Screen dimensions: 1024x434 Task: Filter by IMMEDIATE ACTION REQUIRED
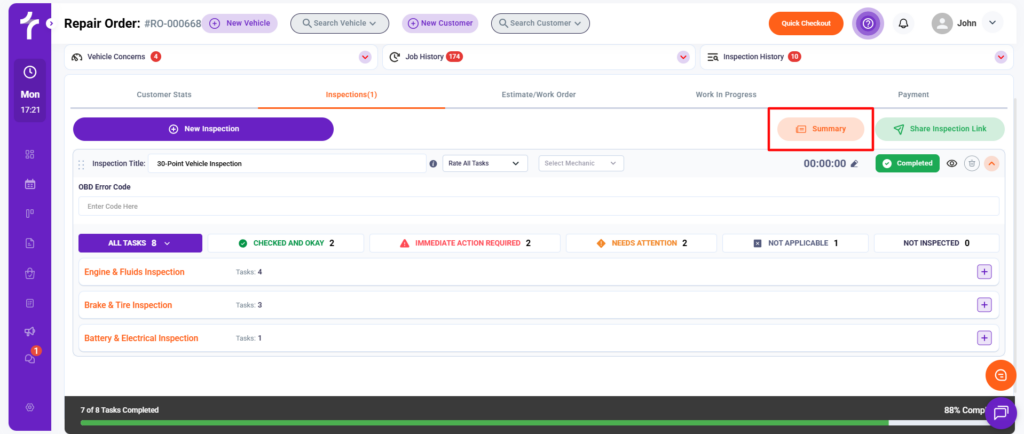tap(464, 243)
